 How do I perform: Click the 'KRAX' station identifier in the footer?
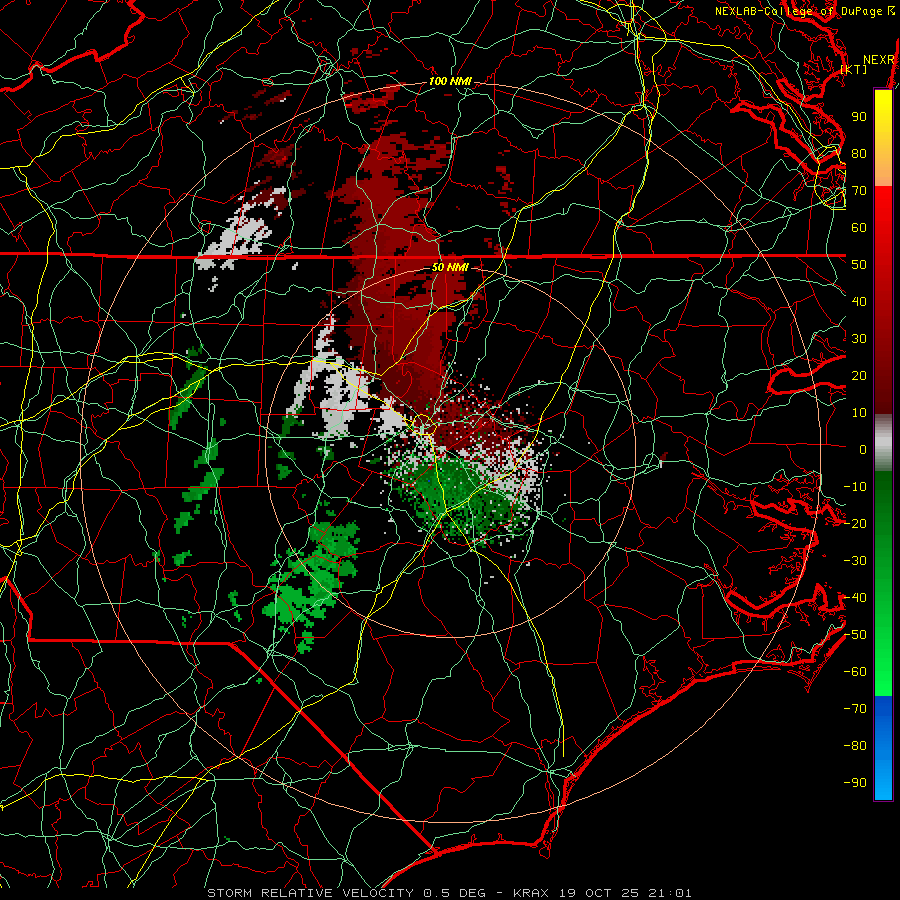pyautogui.click(x=531, y=893)
